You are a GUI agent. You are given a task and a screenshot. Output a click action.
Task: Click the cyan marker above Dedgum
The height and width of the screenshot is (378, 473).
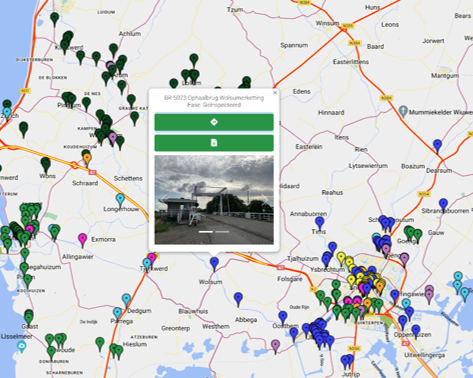point(126,300)
